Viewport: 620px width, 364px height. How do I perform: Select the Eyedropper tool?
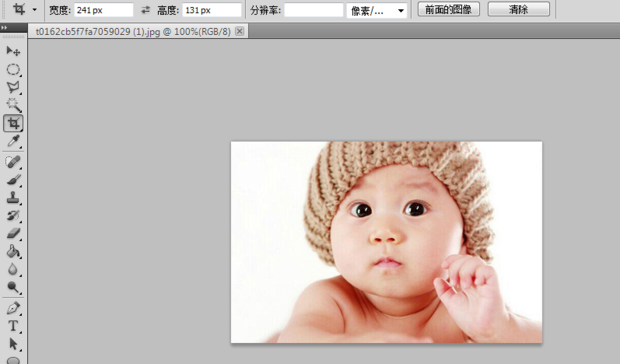[x=13, y=141]
